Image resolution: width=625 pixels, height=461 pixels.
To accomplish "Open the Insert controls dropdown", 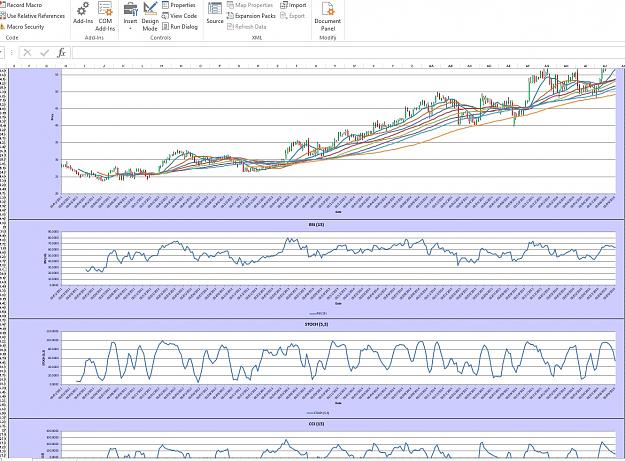I will click(130, 16).
